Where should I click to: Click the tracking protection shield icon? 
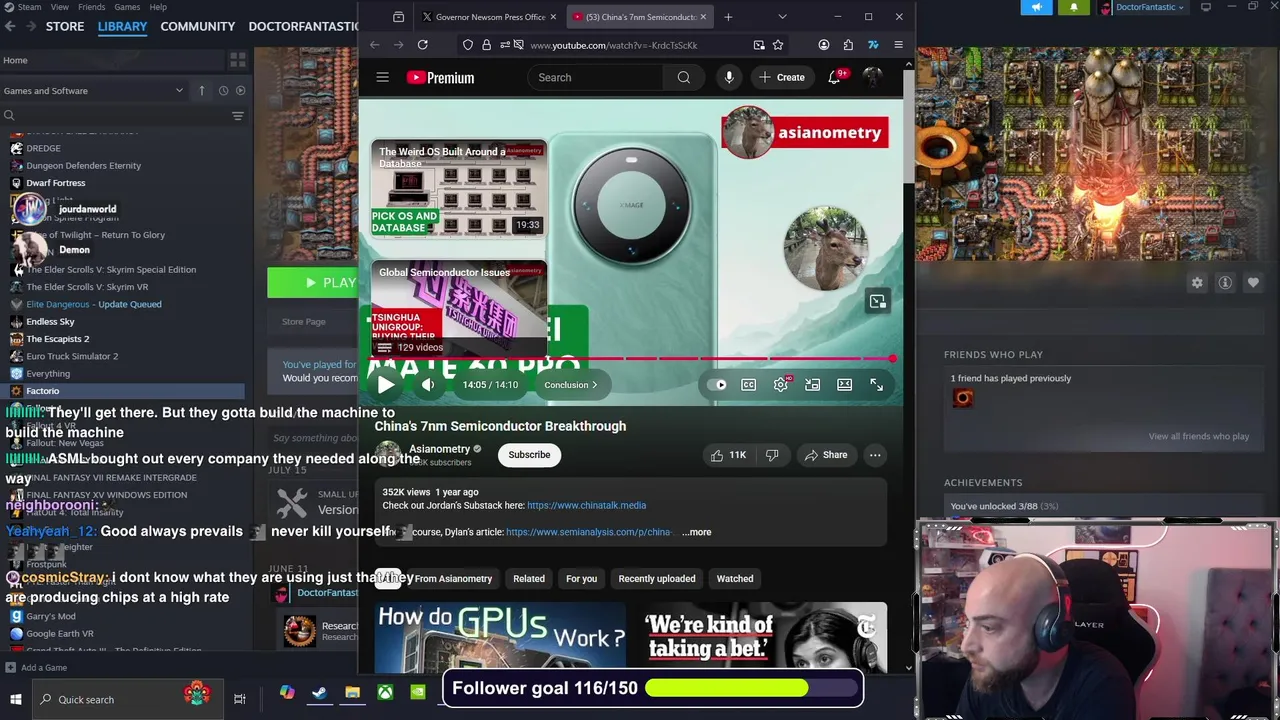467,45
